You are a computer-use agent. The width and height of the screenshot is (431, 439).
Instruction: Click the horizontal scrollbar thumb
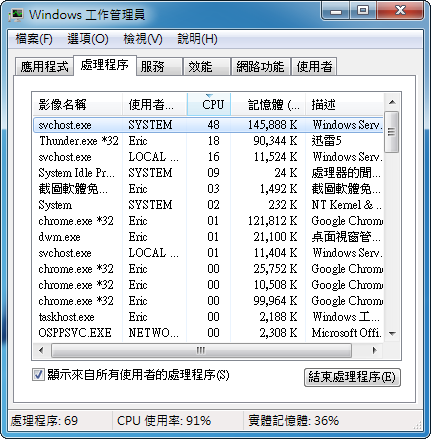(201, 350)
